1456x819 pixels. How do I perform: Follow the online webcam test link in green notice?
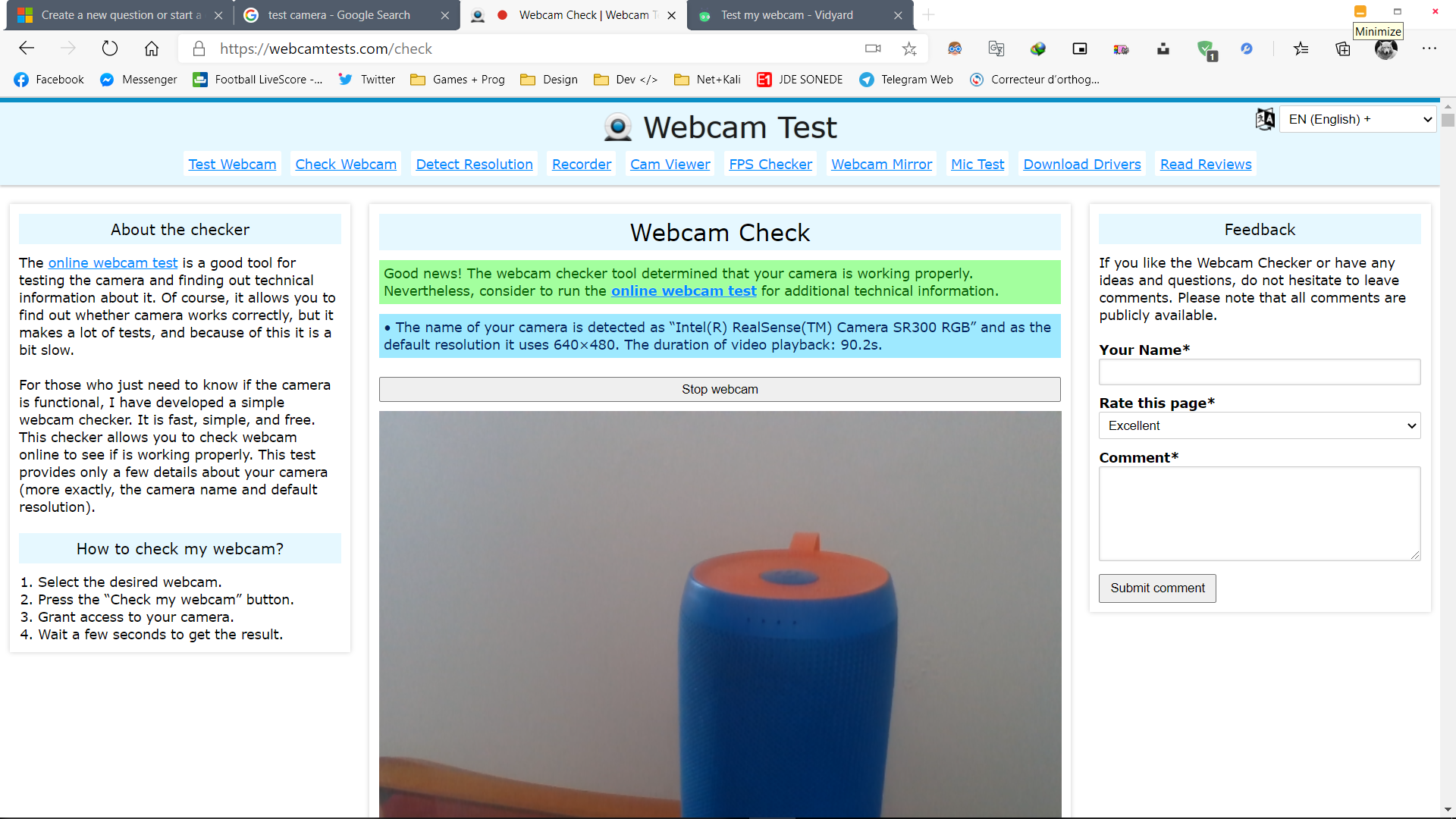[x=684, y=291]
